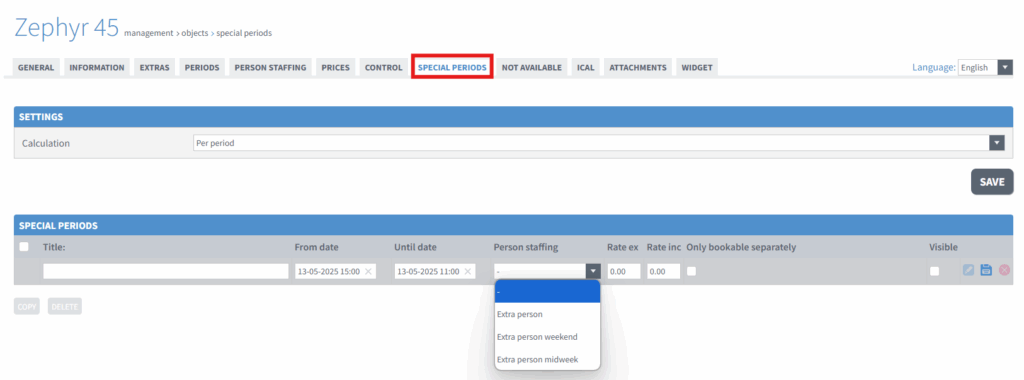The height and width of the screenshot is (380, 1024).
Task: Choose Extra person weekend option
Action: (x=547, y=337)
